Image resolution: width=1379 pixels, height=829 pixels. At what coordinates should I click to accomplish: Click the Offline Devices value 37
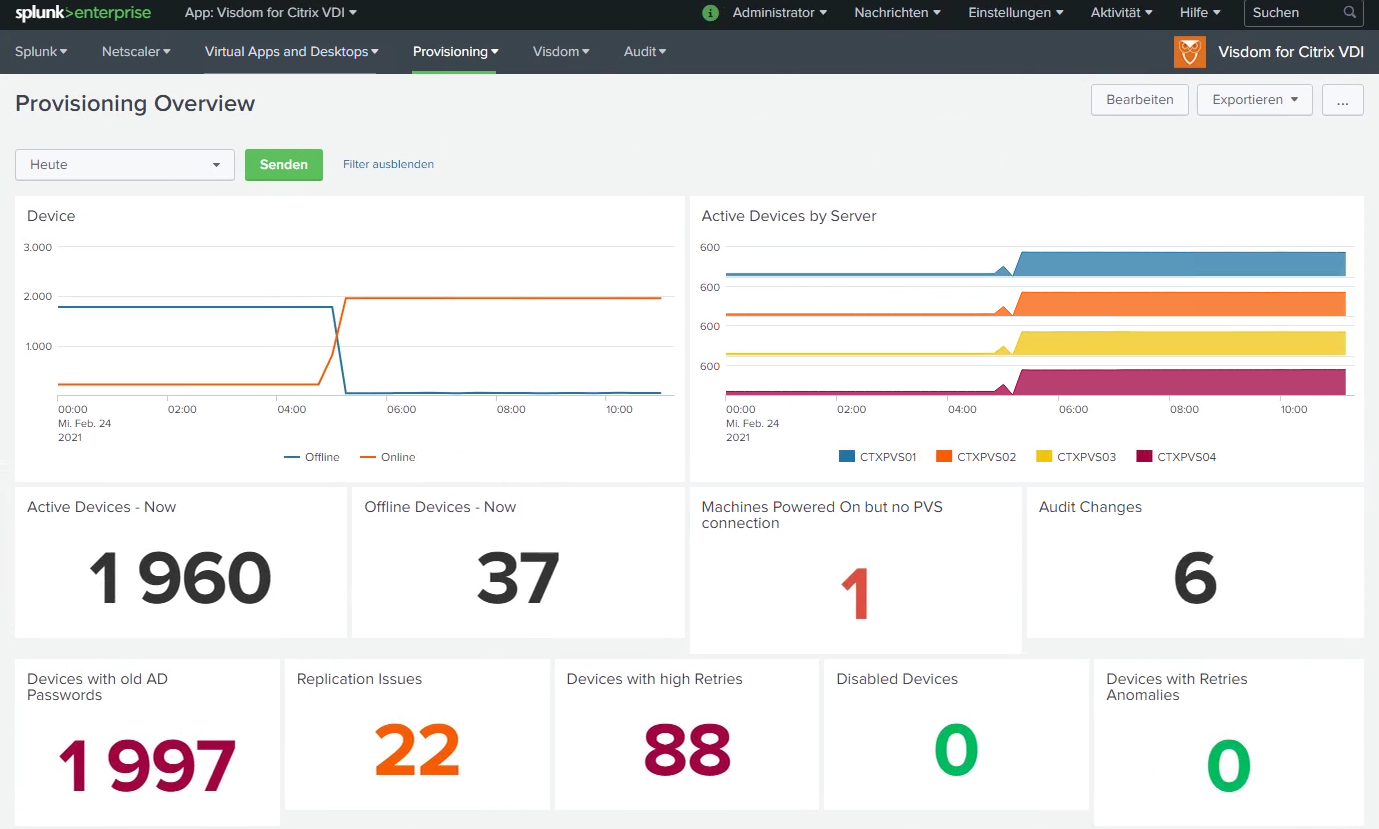[x=518, y=579]
